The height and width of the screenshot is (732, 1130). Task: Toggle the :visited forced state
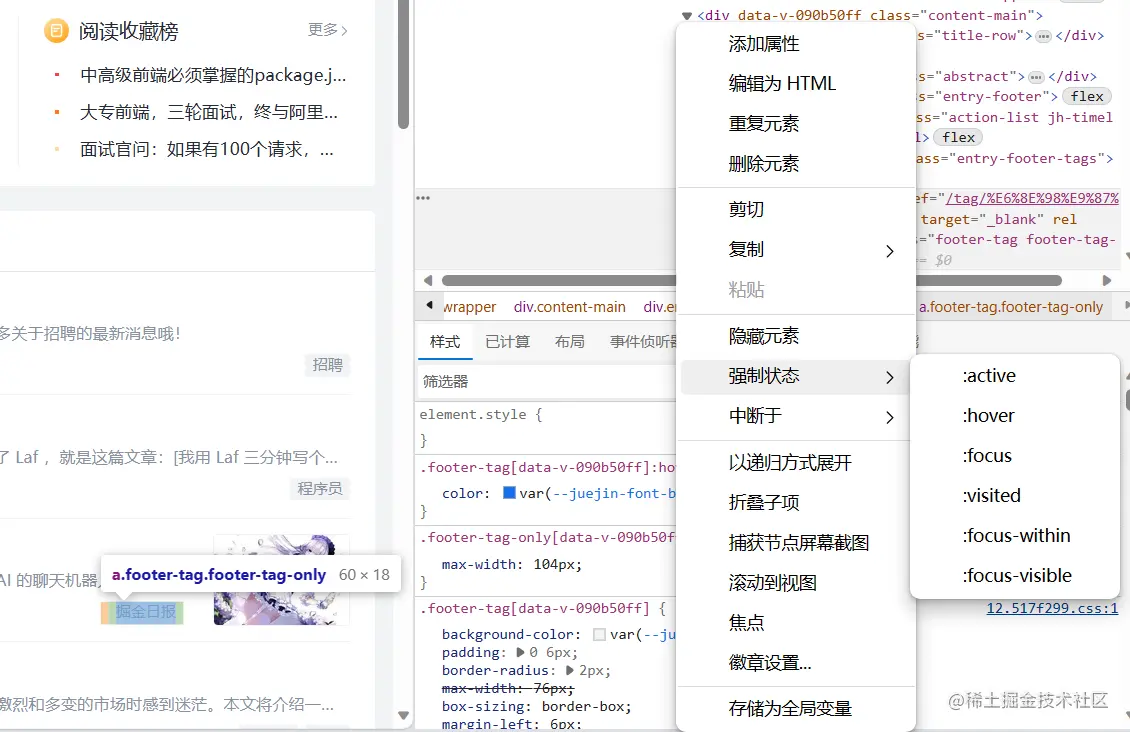tap(992, 496)
